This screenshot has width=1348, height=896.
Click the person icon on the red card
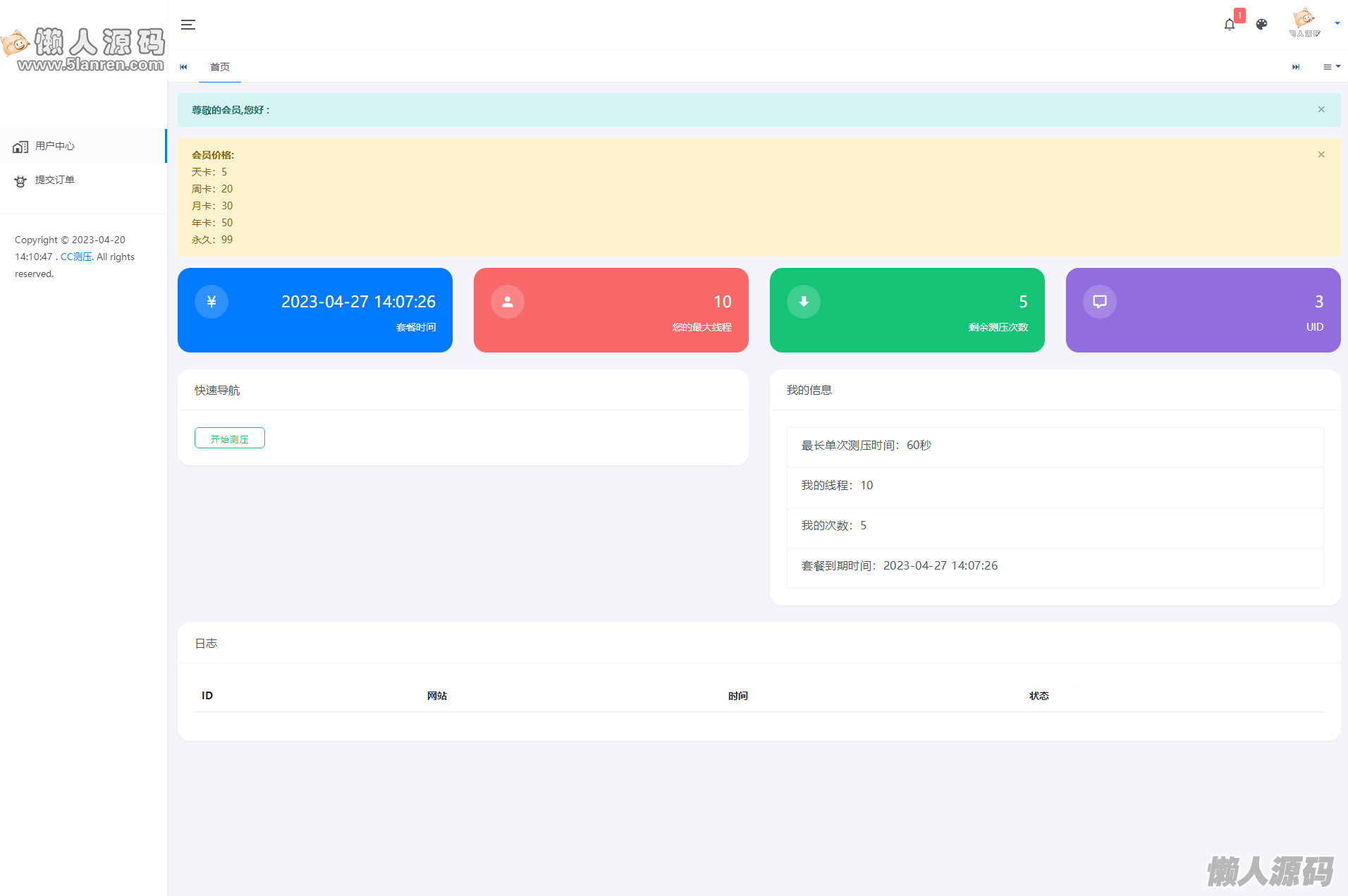[508, 302]
